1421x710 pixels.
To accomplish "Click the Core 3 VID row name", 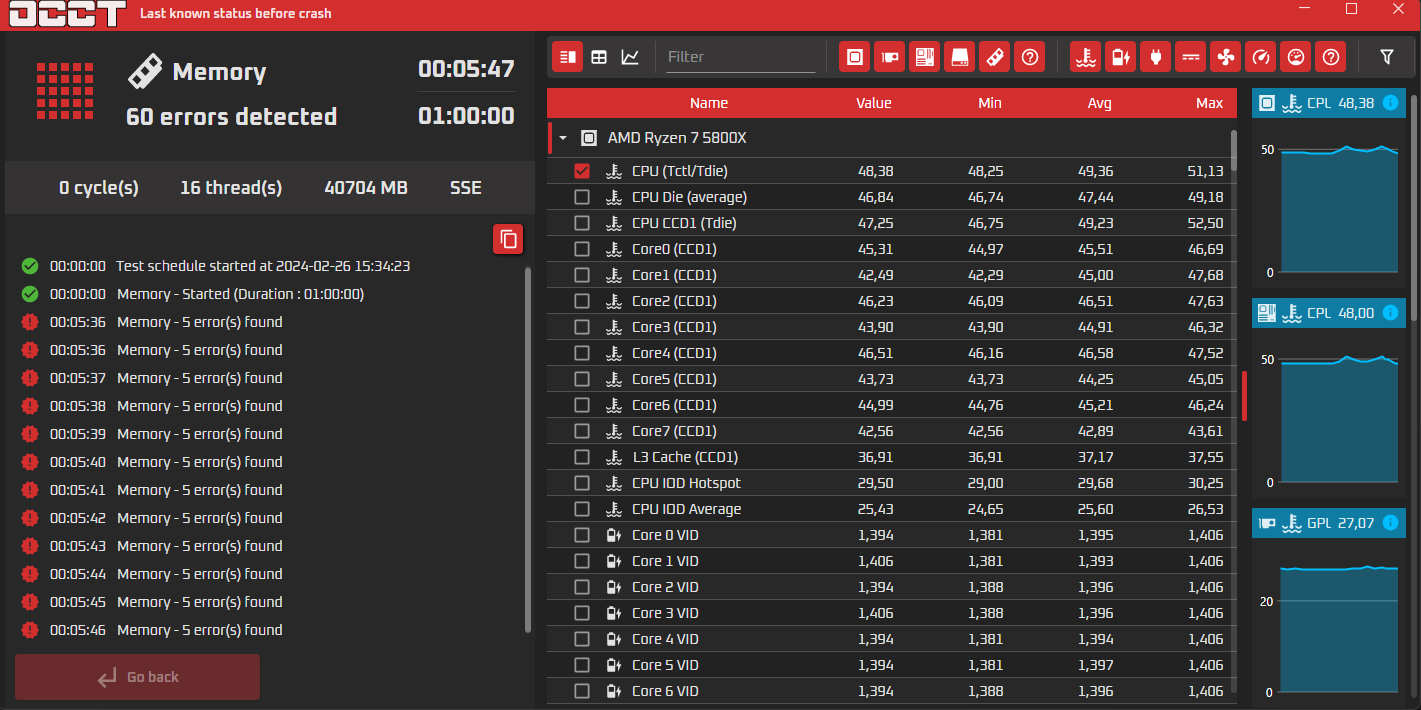I will click(x=665, y=613).
